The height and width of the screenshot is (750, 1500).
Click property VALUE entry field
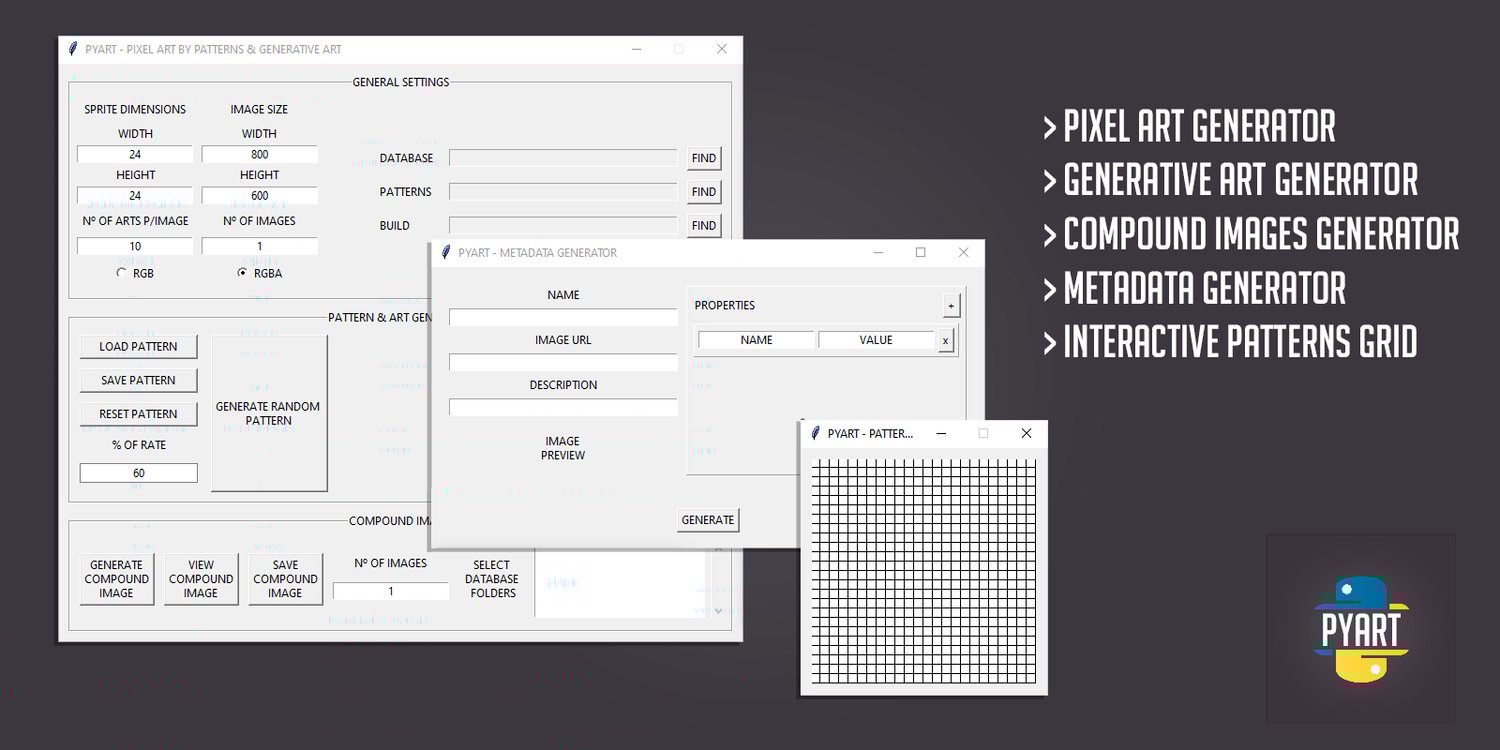tap(876, 340)
